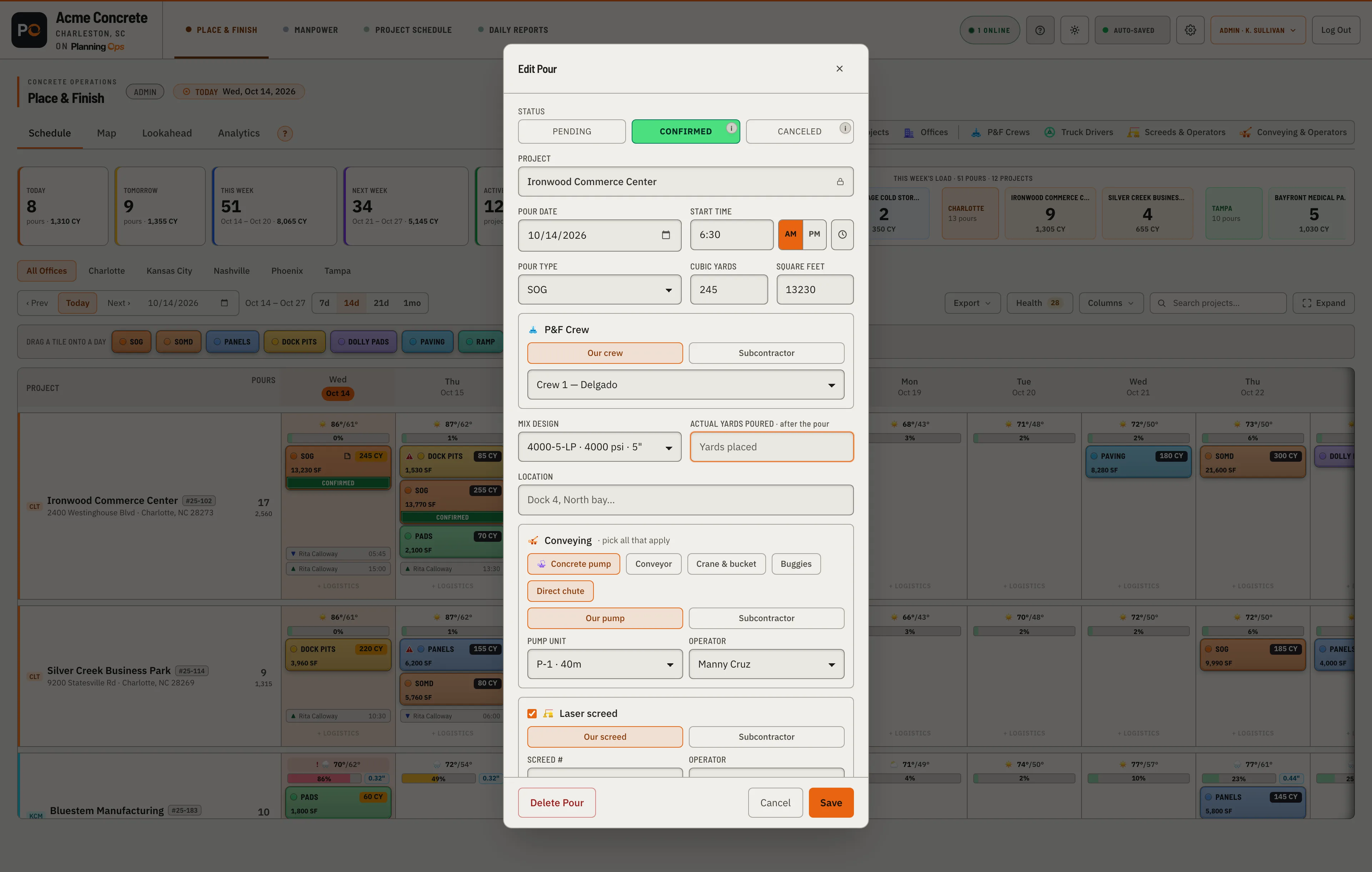Click the Save button
The height and width of the screenshot is (872, 1372).
[831, 802]
